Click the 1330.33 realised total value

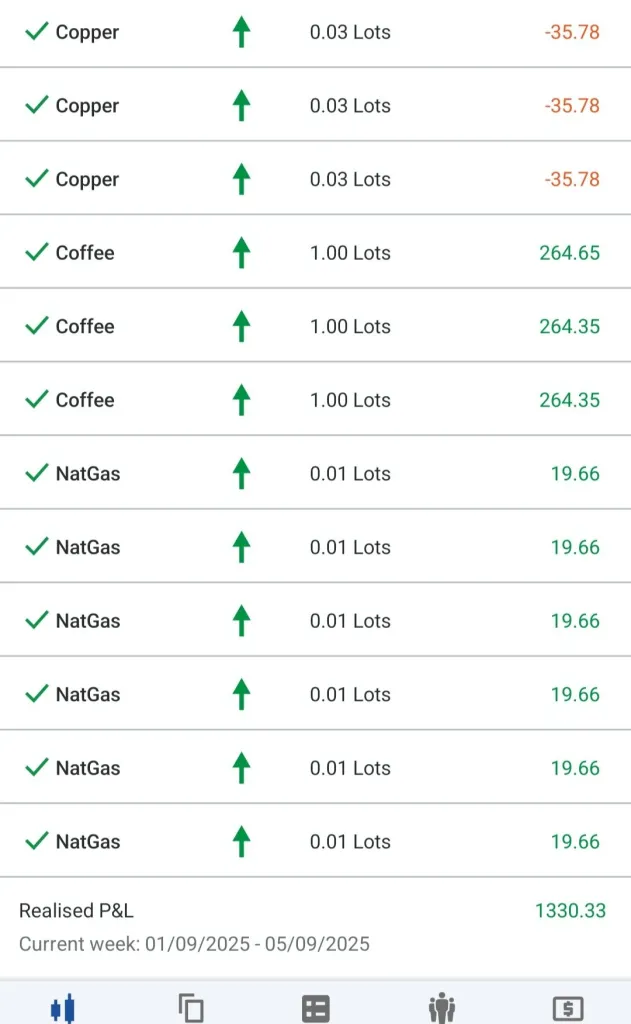coord(570,911)
